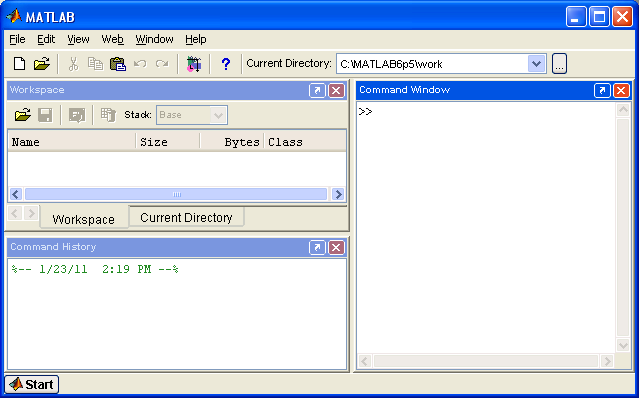The image size is (639, 398).
Task: Close the Command History panel
Action: point(336,247)
